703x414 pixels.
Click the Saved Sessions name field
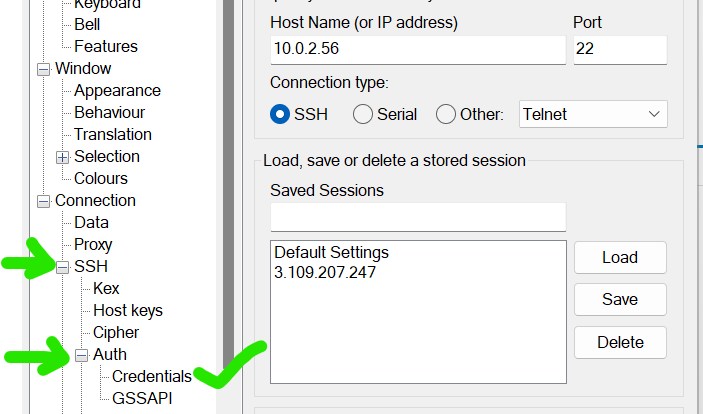[x=418, y=217]
